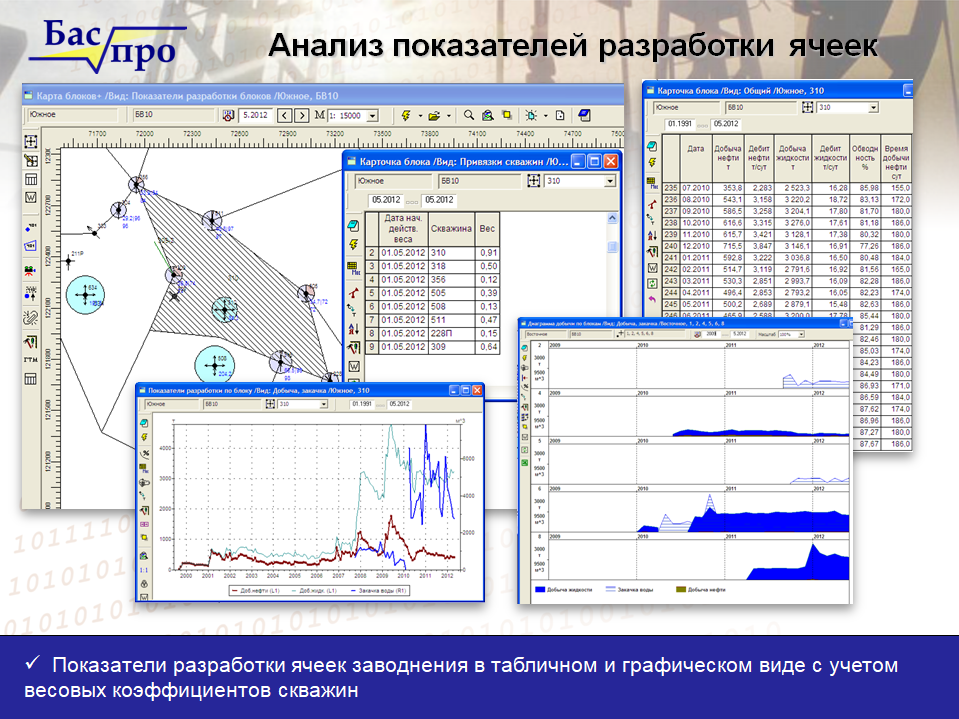This screenshot has width=959, height=719.
Task: Click the blue cube icon in map toolbar
Action: coord(584,115)
